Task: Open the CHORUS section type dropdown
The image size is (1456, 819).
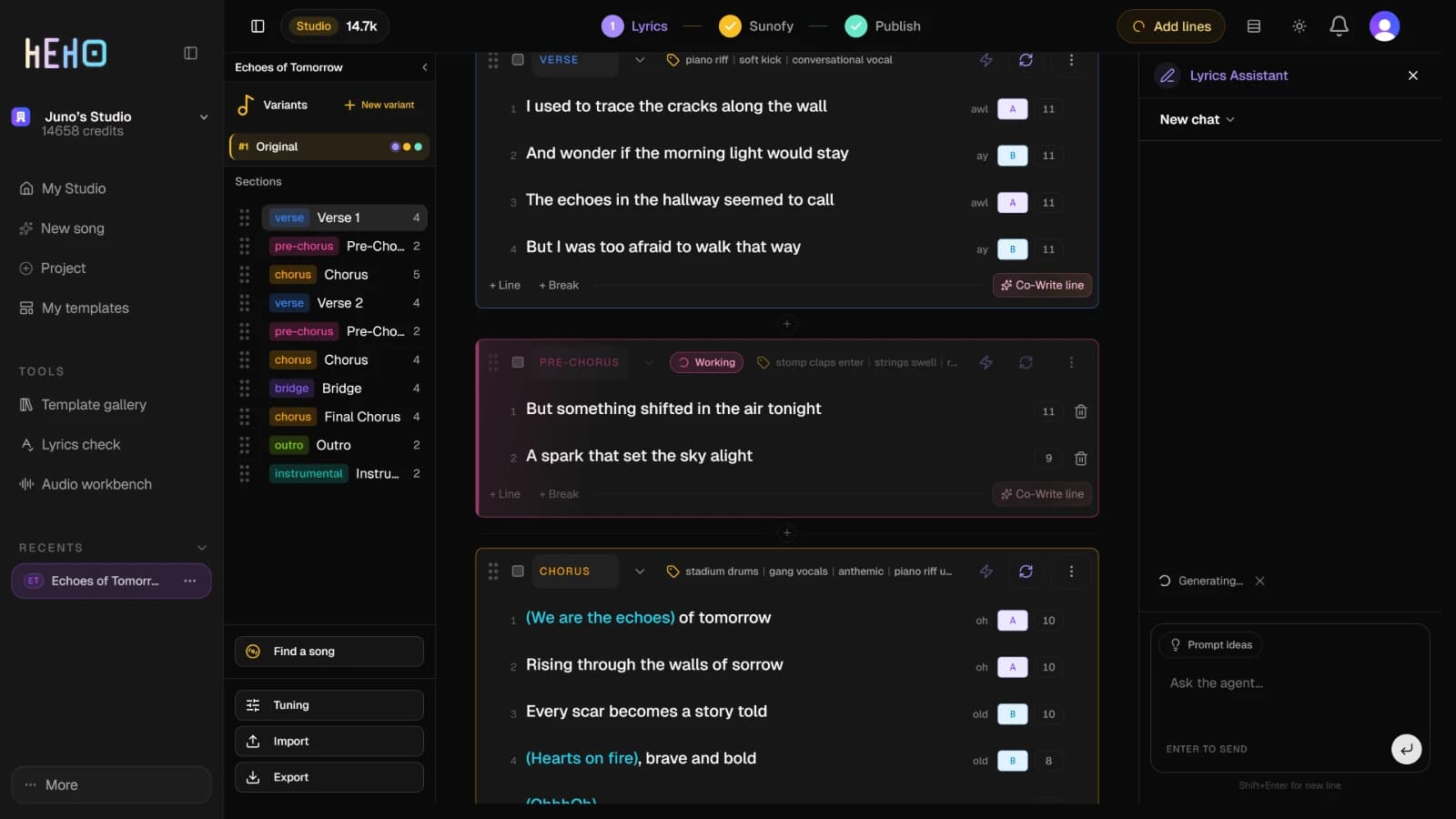Action: [x=640, y=571]
